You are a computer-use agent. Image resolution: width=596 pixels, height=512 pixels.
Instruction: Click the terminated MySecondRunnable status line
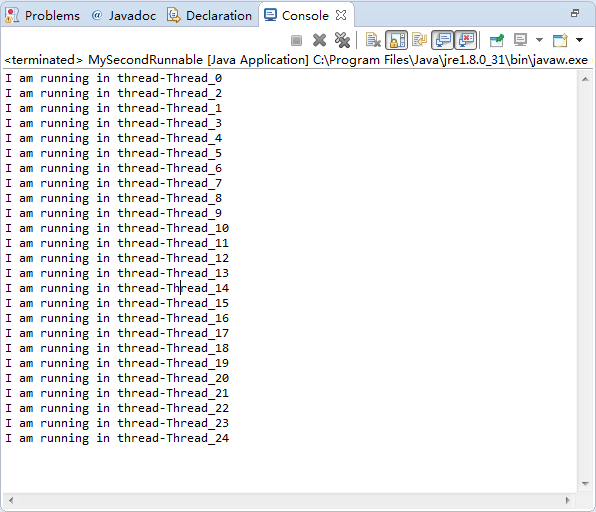pos(296,60)
